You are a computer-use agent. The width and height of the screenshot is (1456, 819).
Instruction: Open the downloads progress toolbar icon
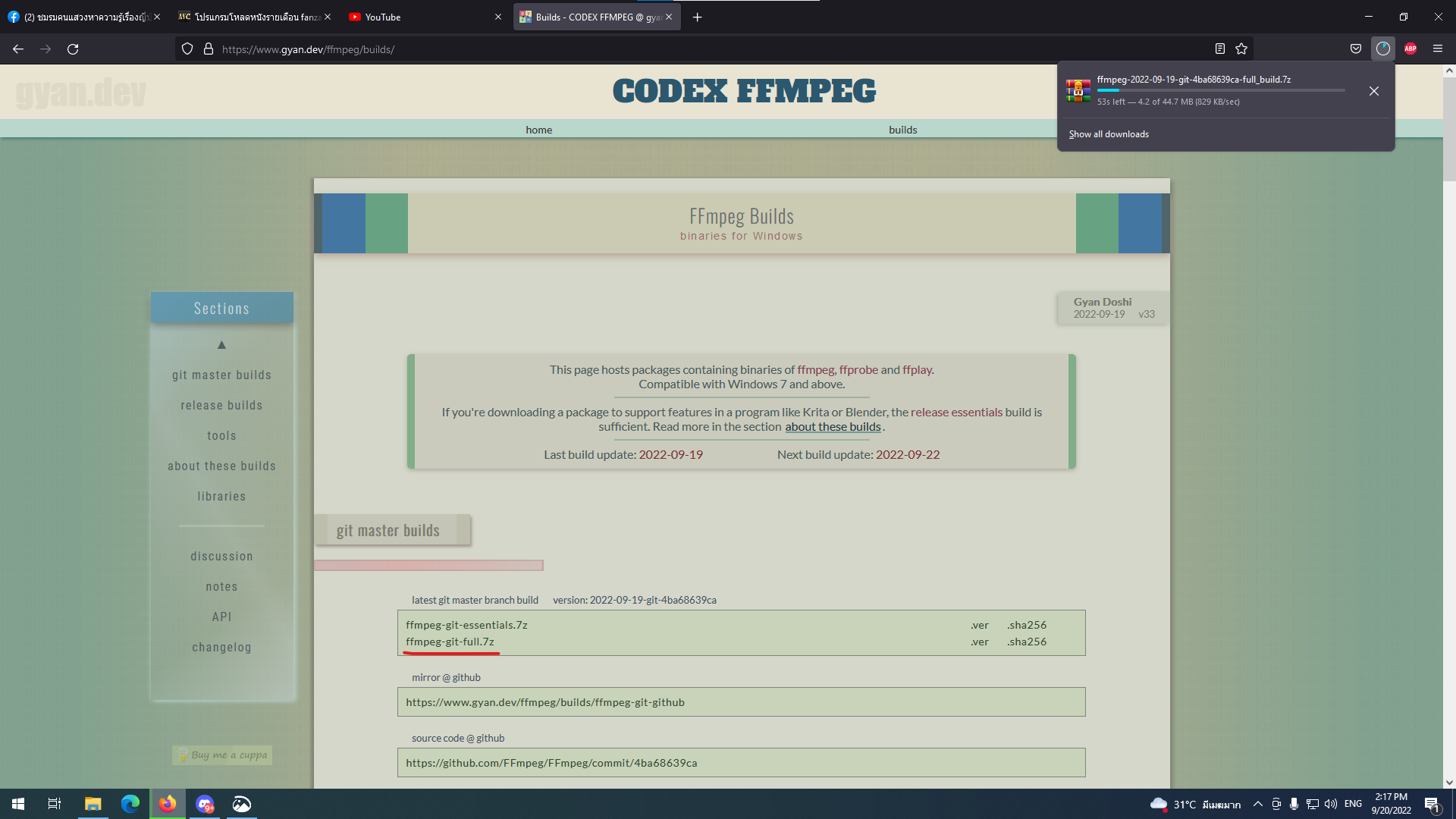pos(1383,49)
